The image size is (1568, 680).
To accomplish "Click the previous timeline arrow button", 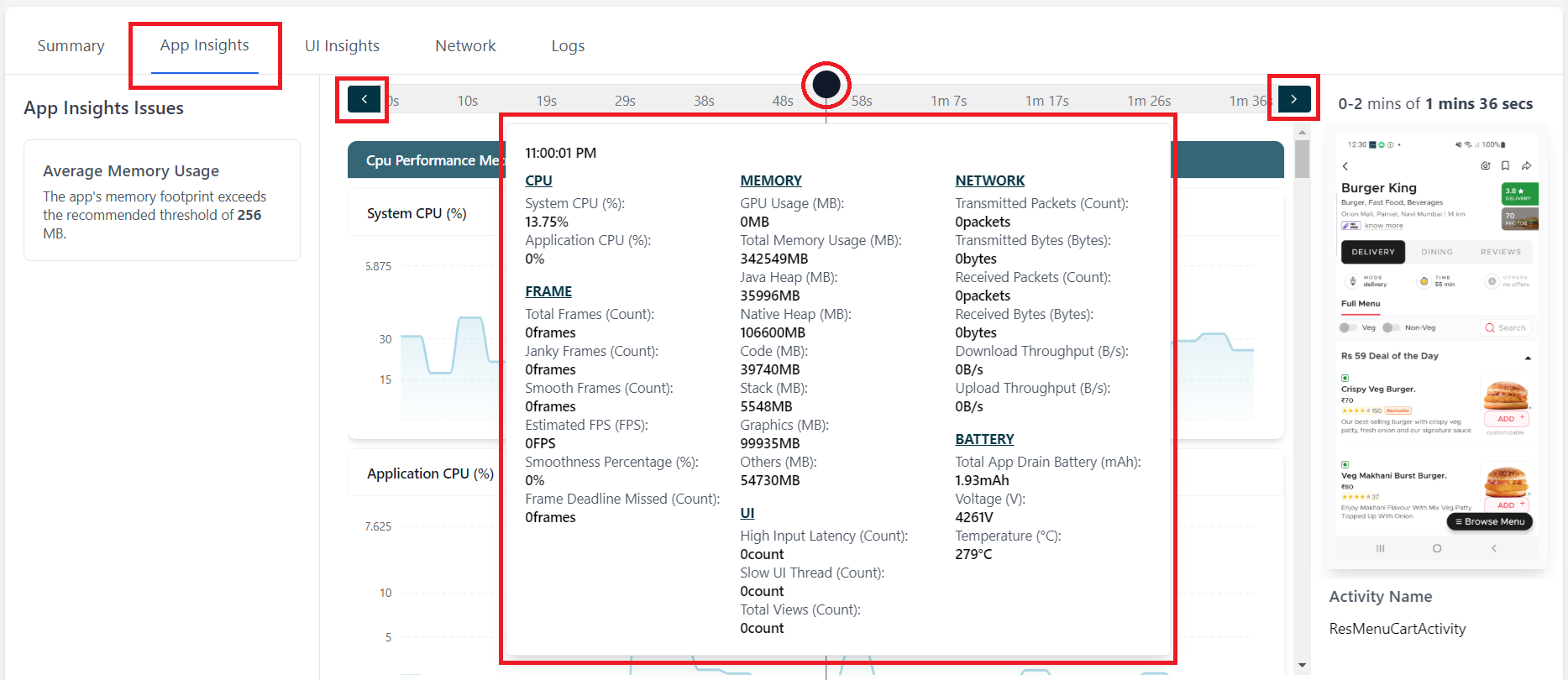I will click(x=364, y=99).
